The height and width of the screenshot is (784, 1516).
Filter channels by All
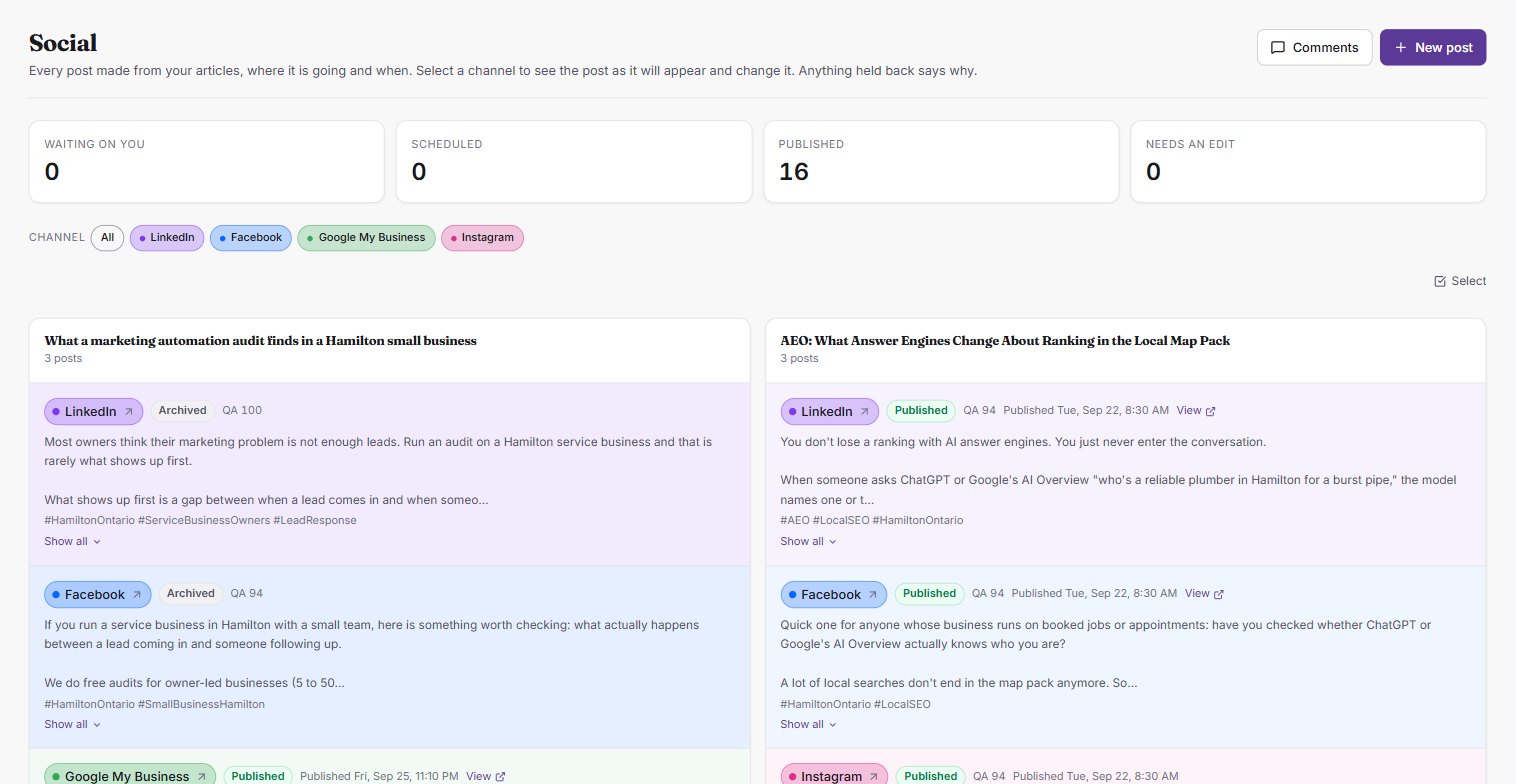pyautogui.click(x=107, y=238)
